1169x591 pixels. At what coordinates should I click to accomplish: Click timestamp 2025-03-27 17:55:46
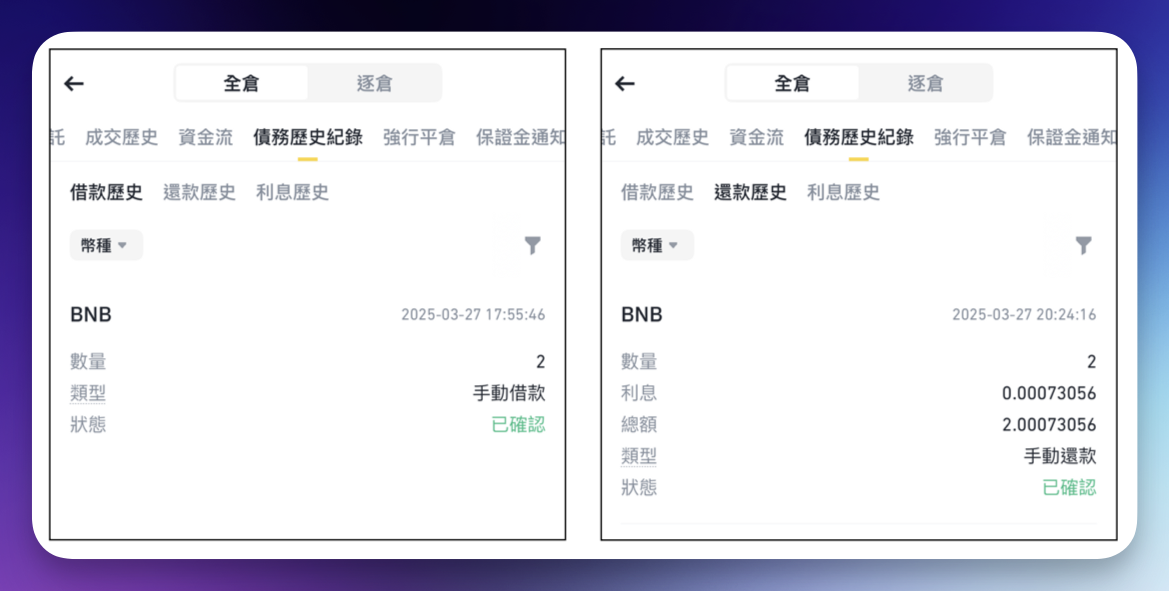pyautogui.click(x=473, y=315)
